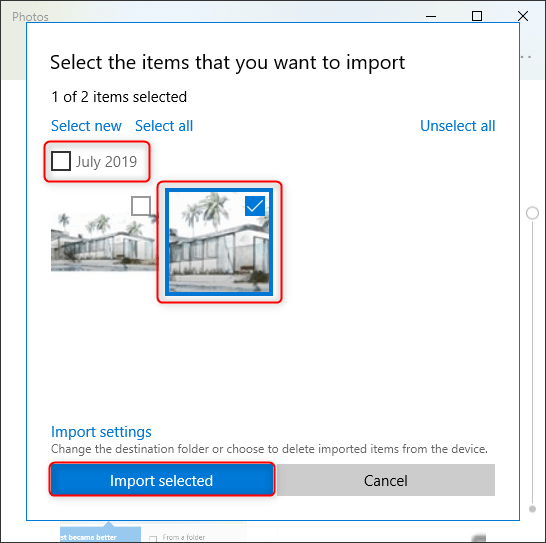Click the blue 'became better' banner

point(100,535)
